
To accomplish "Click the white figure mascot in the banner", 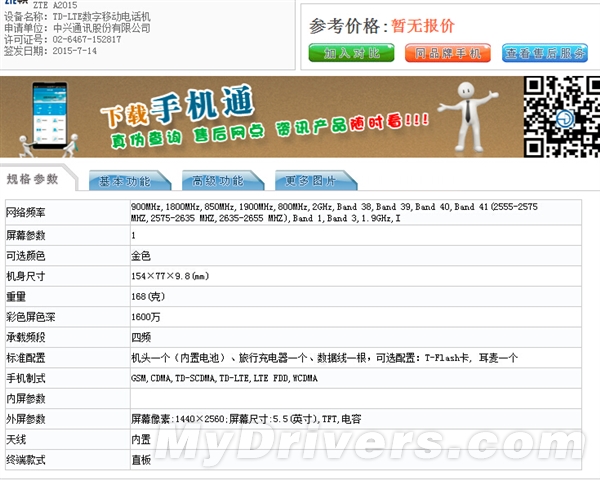I will pos(467,117).
